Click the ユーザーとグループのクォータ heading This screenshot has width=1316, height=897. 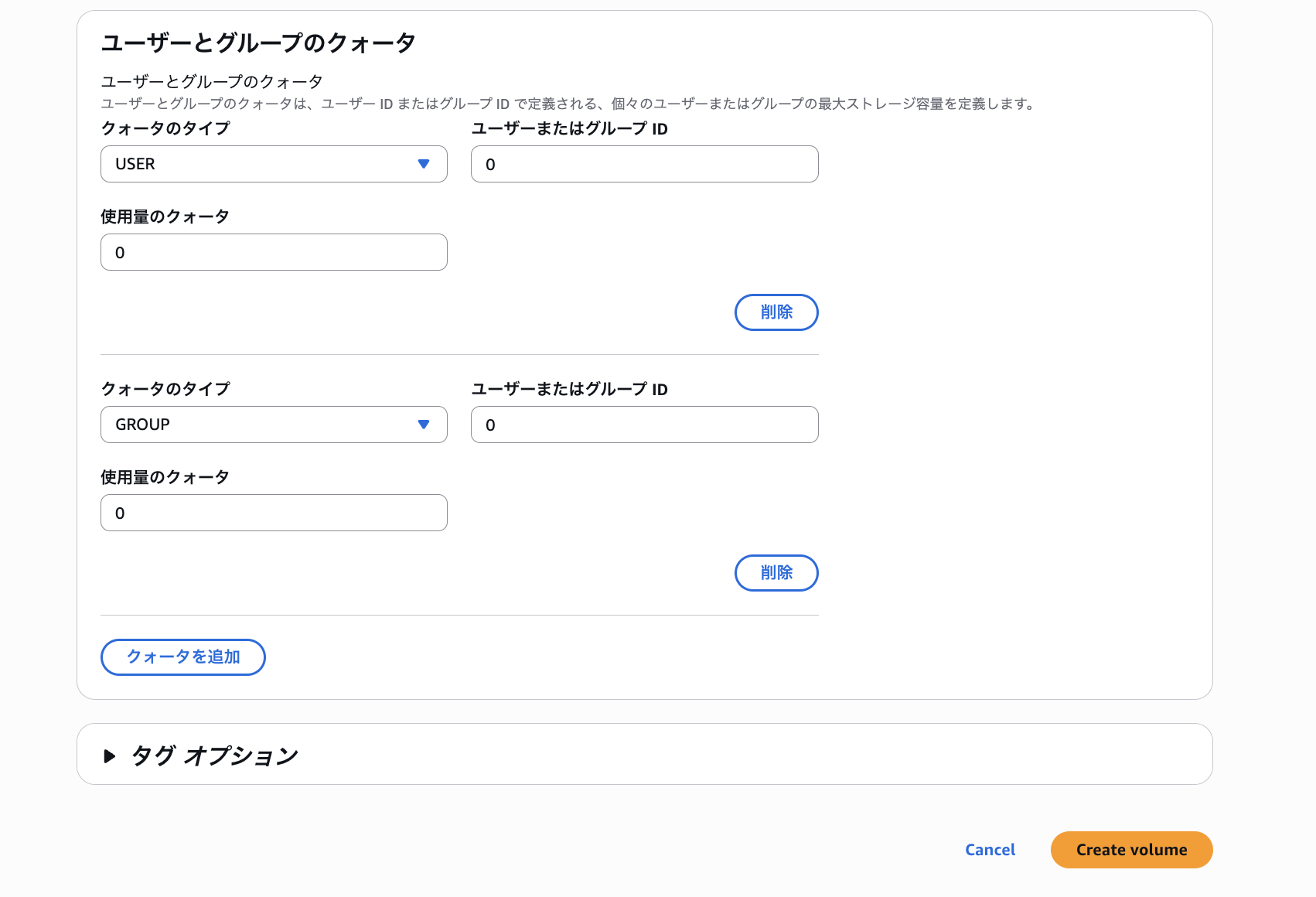(x=258, y=43)
